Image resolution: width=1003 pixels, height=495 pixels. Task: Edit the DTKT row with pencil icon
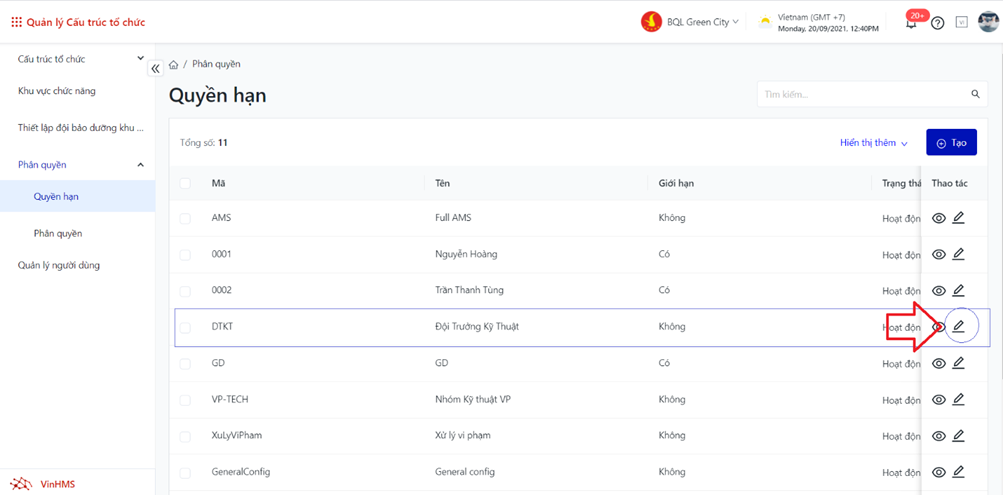(958, 327)
